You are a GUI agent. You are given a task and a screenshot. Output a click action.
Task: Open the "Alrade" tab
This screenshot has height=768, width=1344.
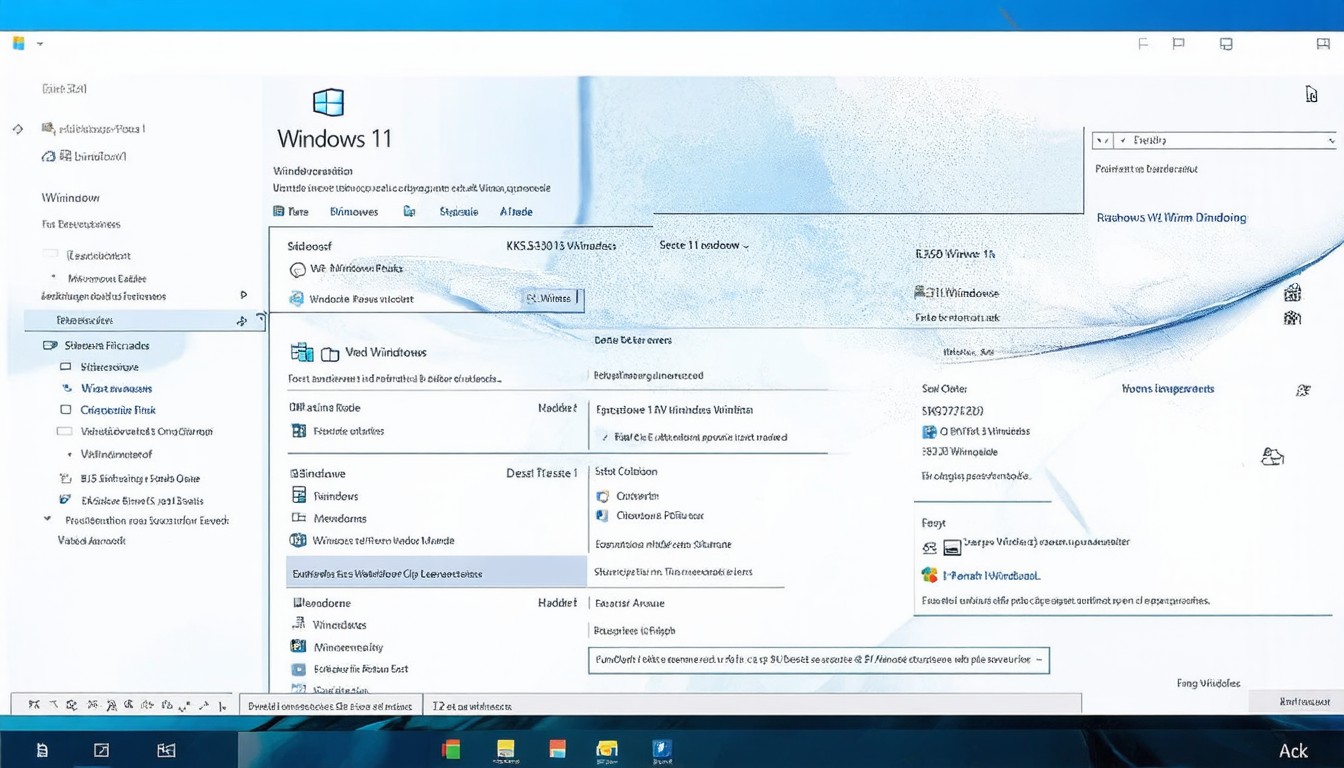tap(516, 211)
